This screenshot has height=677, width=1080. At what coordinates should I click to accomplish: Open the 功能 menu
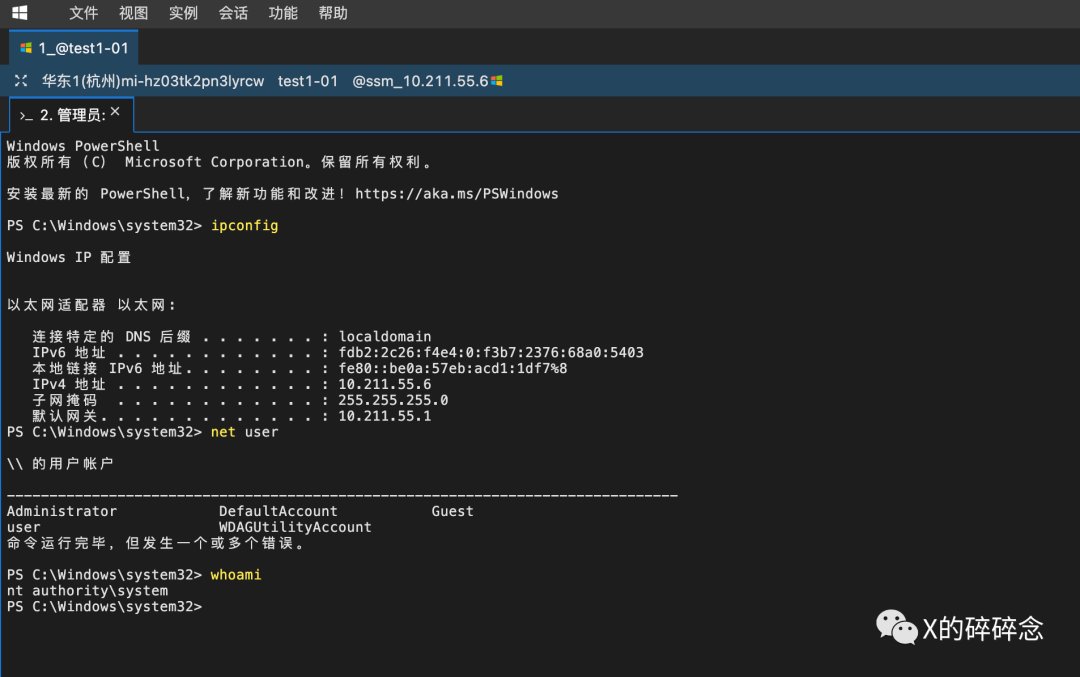[283, 13]
